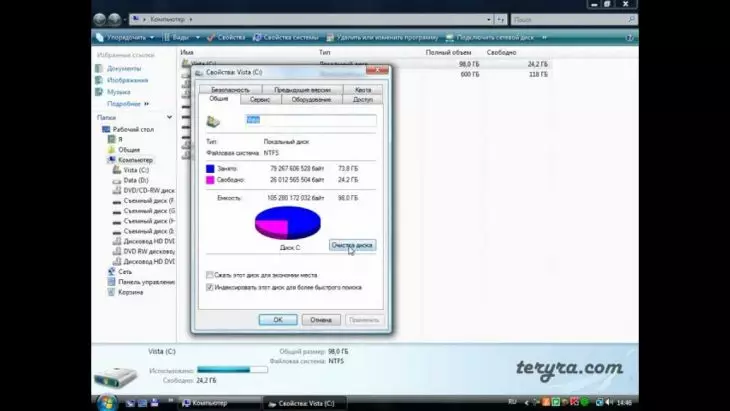Click the RU language indicator
730x411 pixels.
click(513, 402)
